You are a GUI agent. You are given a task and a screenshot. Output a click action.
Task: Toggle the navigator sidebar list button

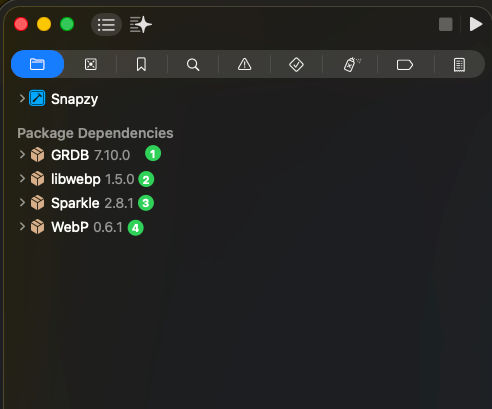[x=106, y=25]
